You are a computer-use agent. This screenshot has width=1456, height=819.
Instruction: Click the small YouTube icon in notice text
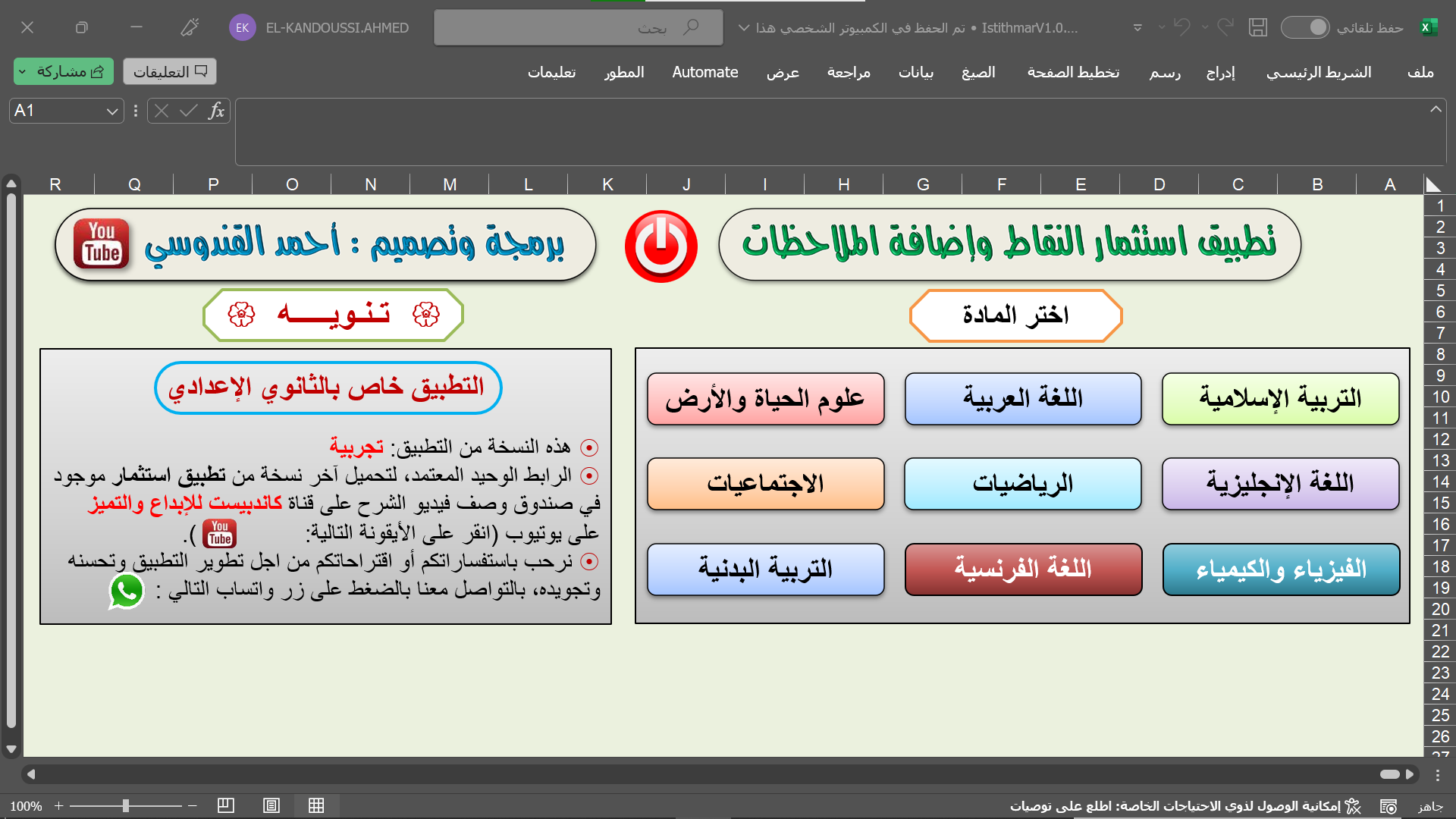[219, 534]
